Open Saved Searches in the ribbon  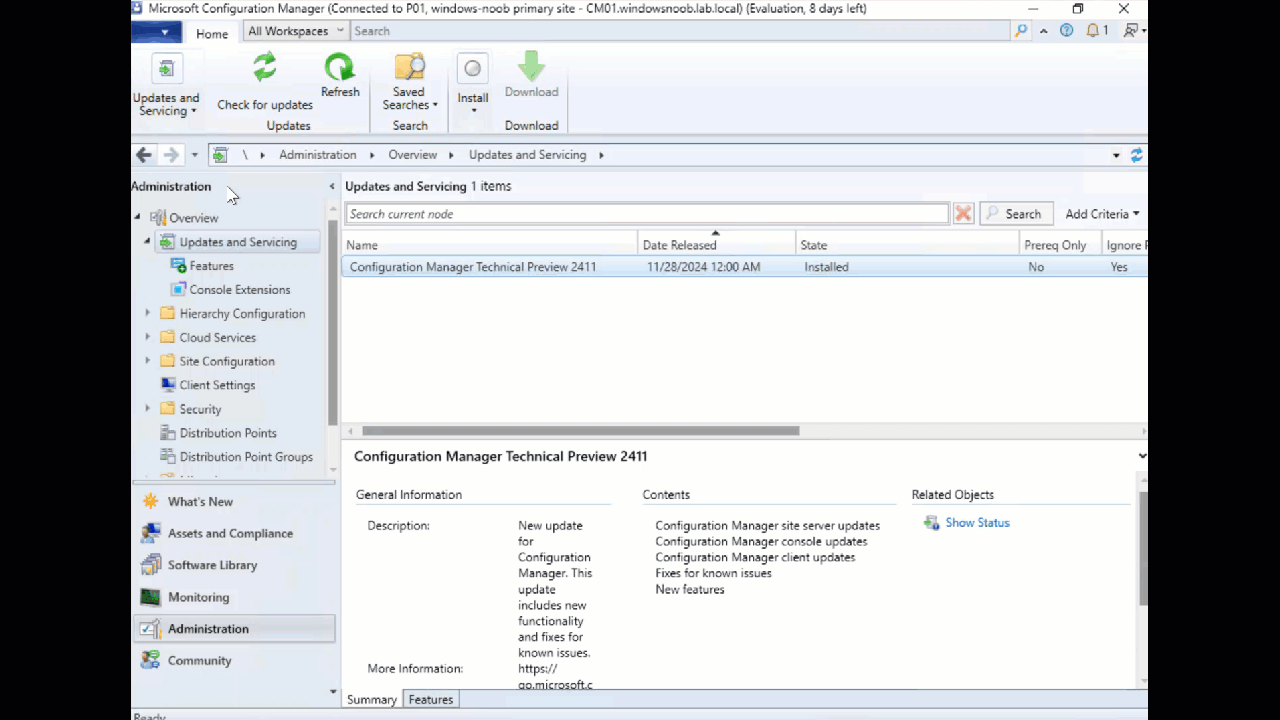(x=410, y=80)
